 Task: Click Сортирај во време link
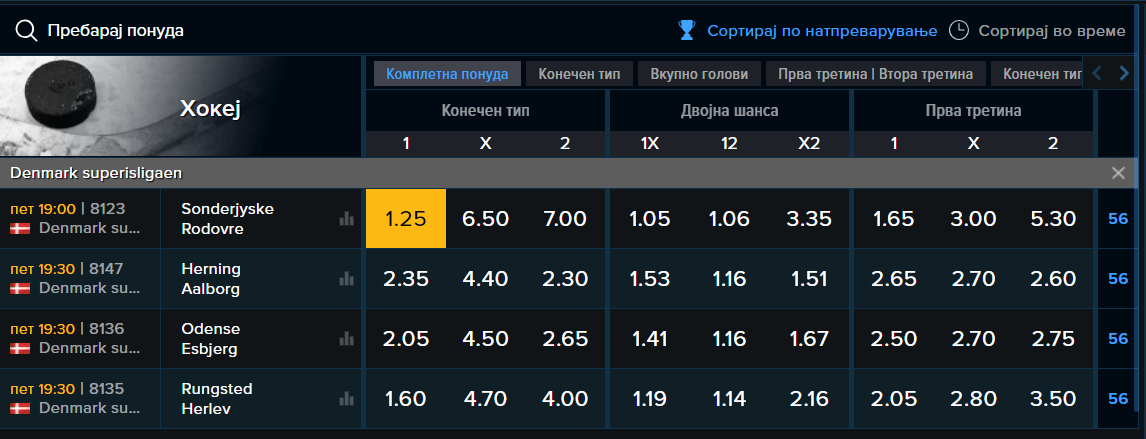[1052, 31]
